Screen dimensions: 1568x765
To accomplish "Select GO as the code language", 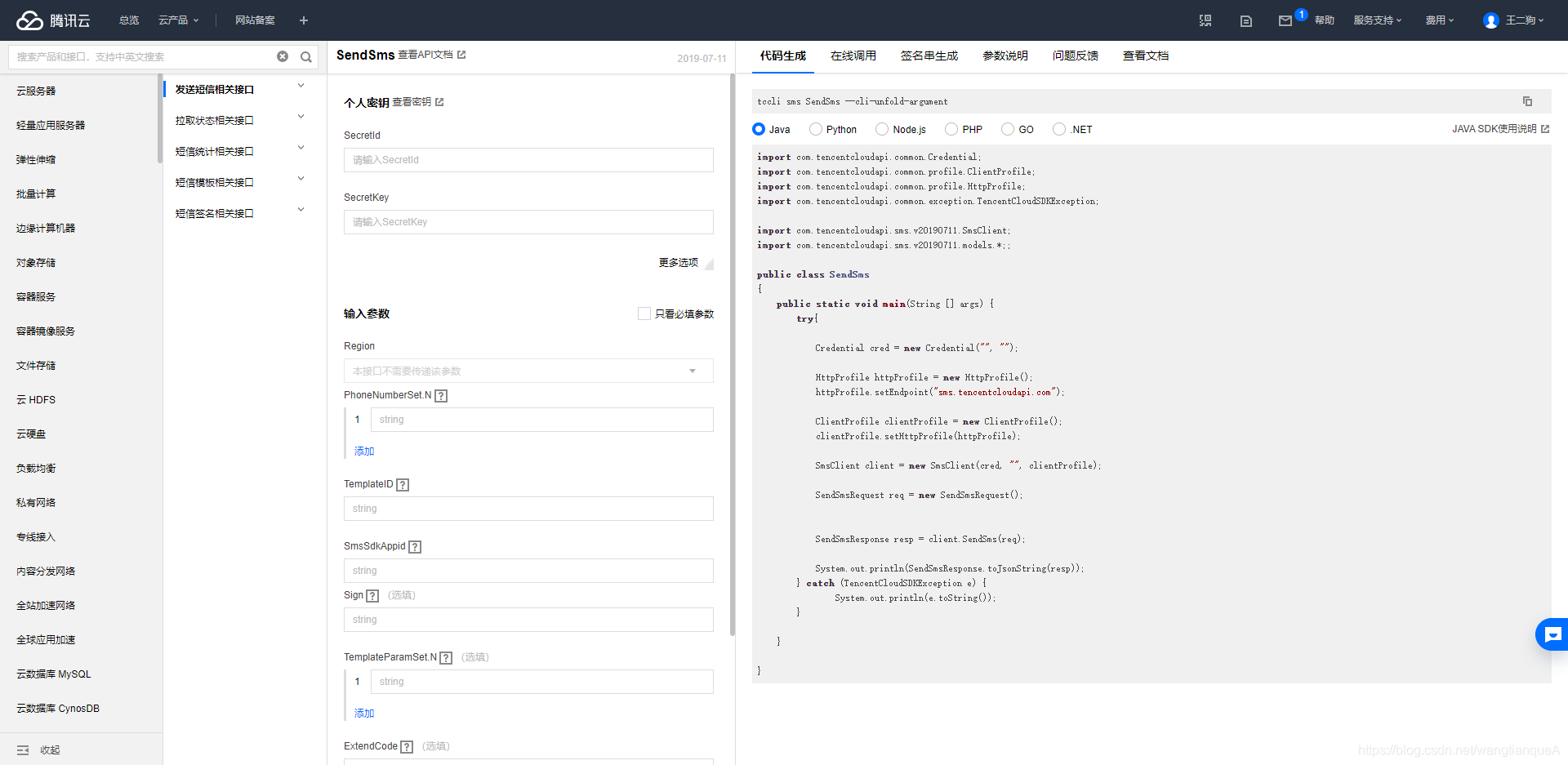I will (1008, 129).
